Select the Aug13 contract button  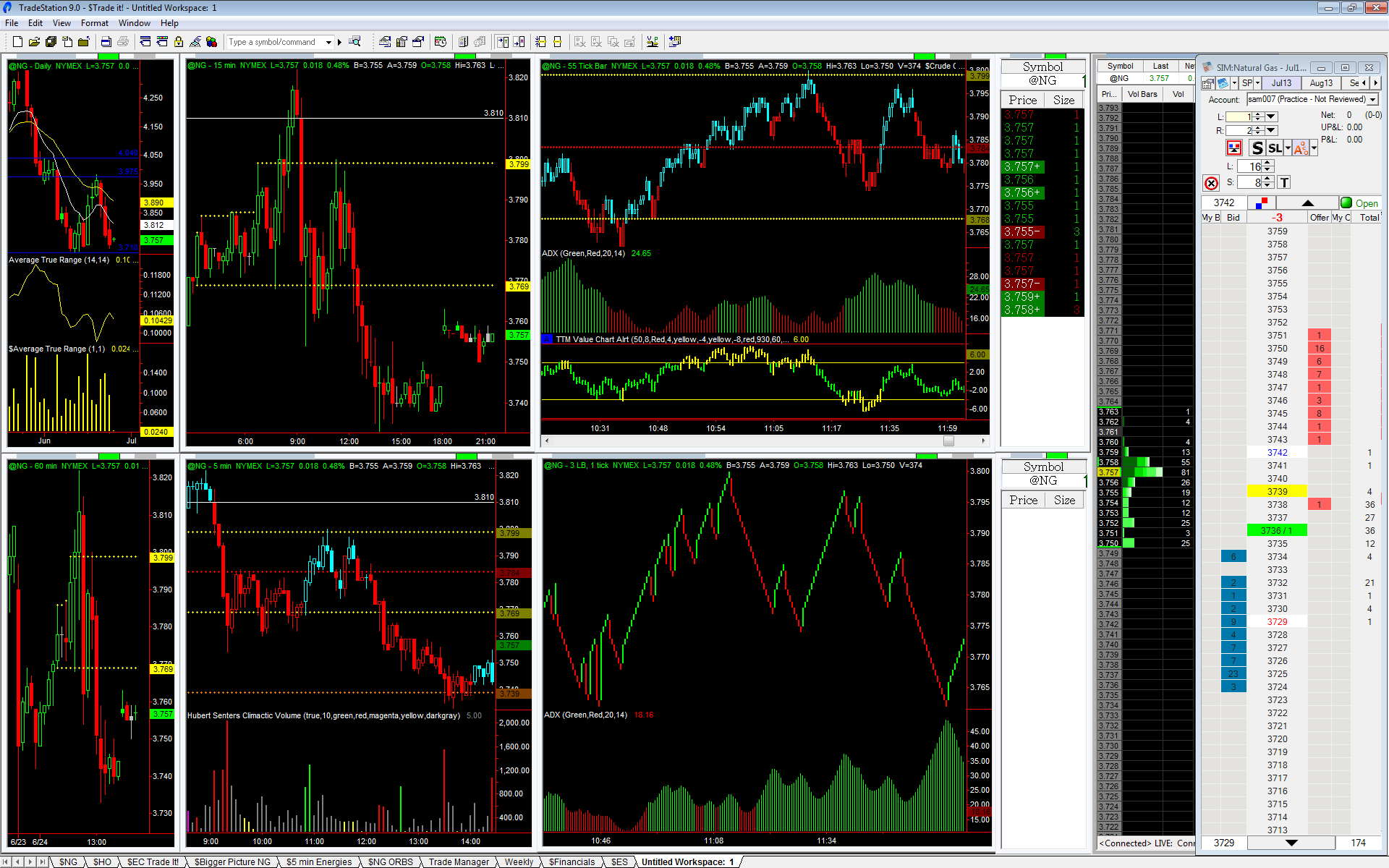point(1321,83)
